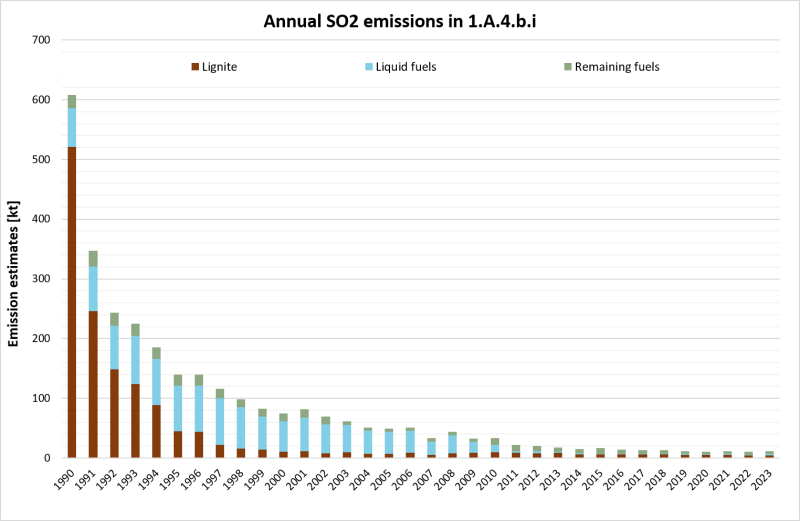
Task: Click the y-axis value 100
Action: [x=41, y=398]
